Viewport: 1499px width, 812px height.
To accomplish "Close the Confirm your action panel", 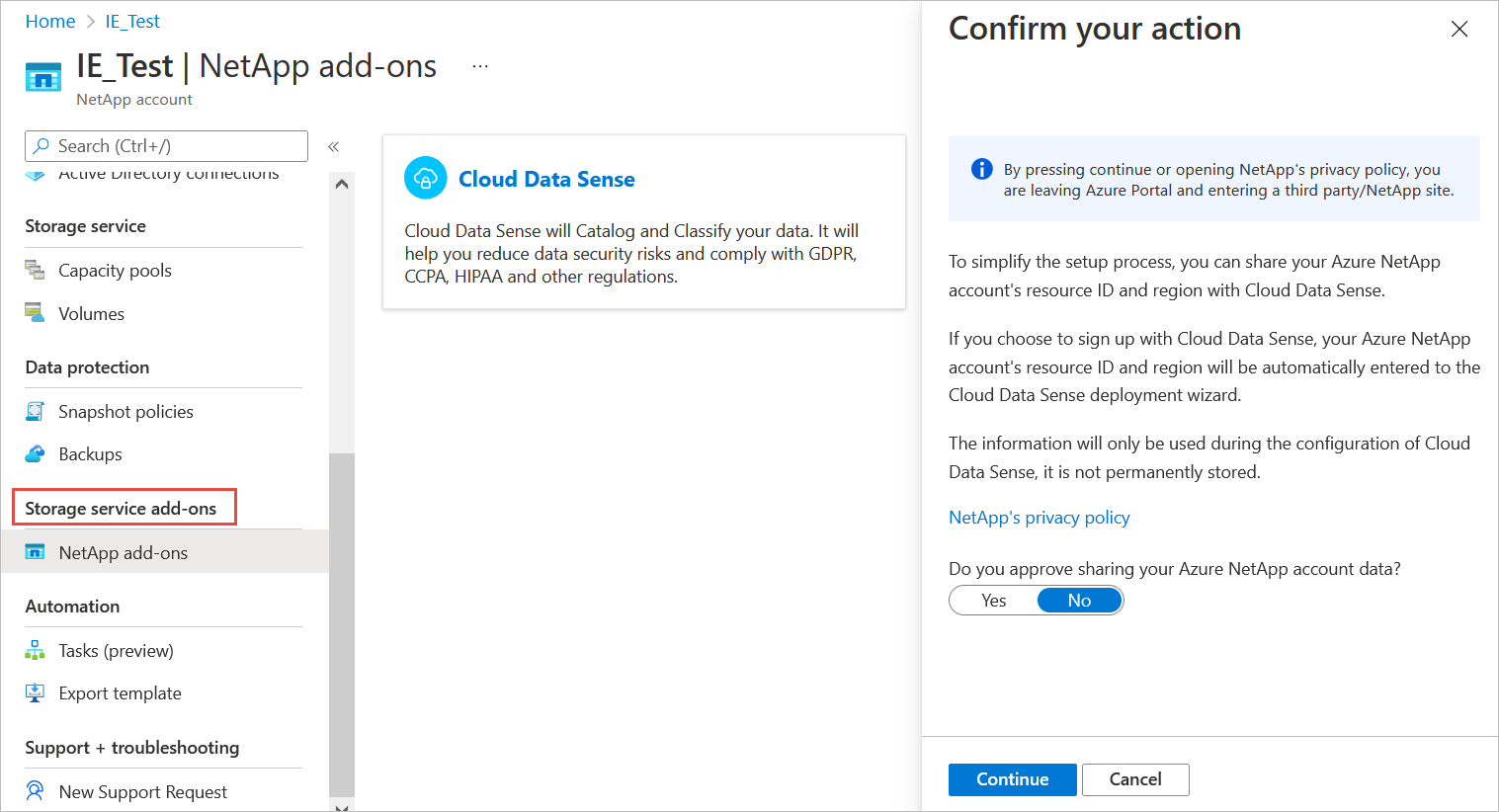I will coord(1458,30).
